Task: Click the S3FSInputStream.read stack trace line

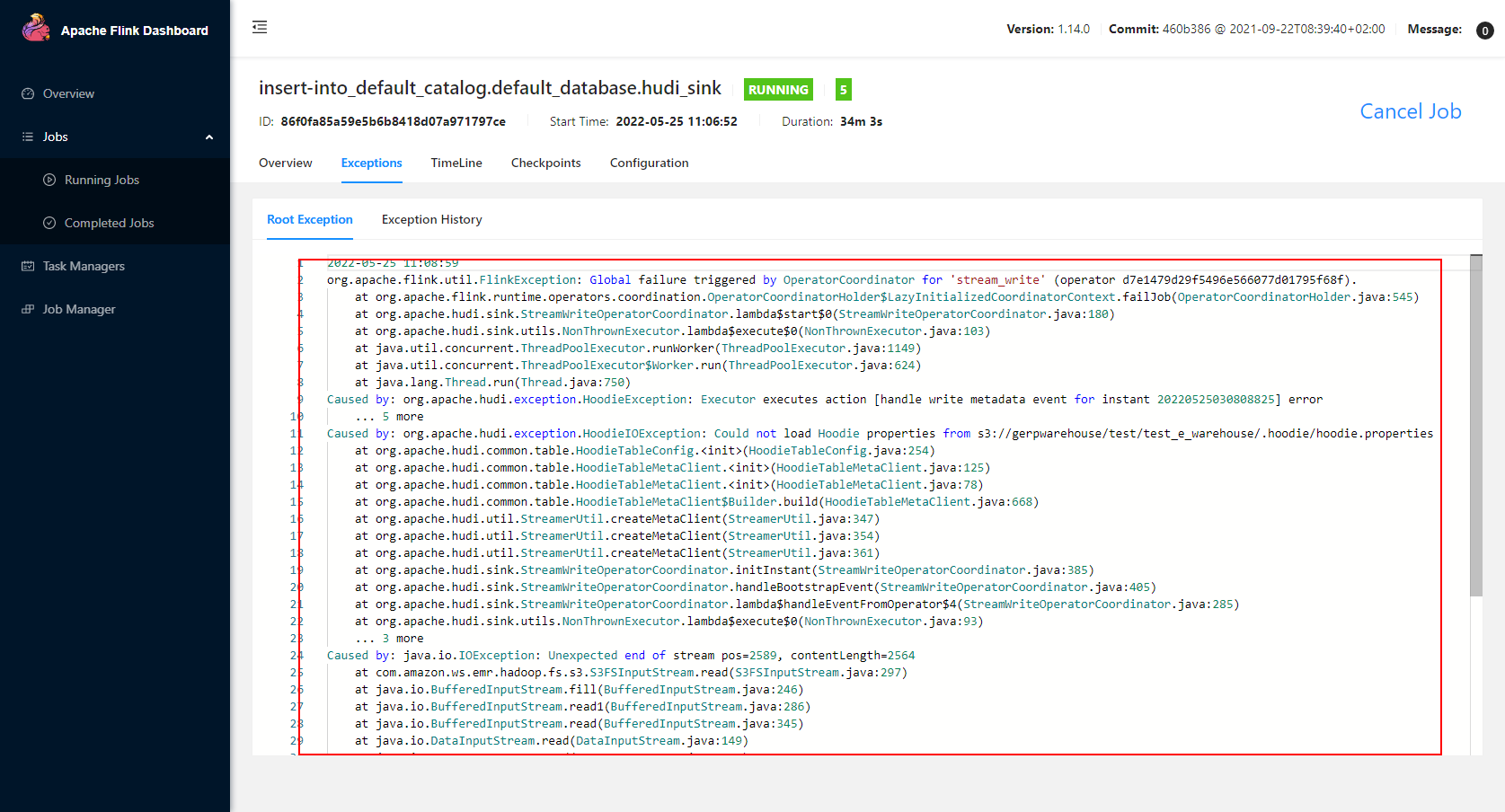Action: 631,673
